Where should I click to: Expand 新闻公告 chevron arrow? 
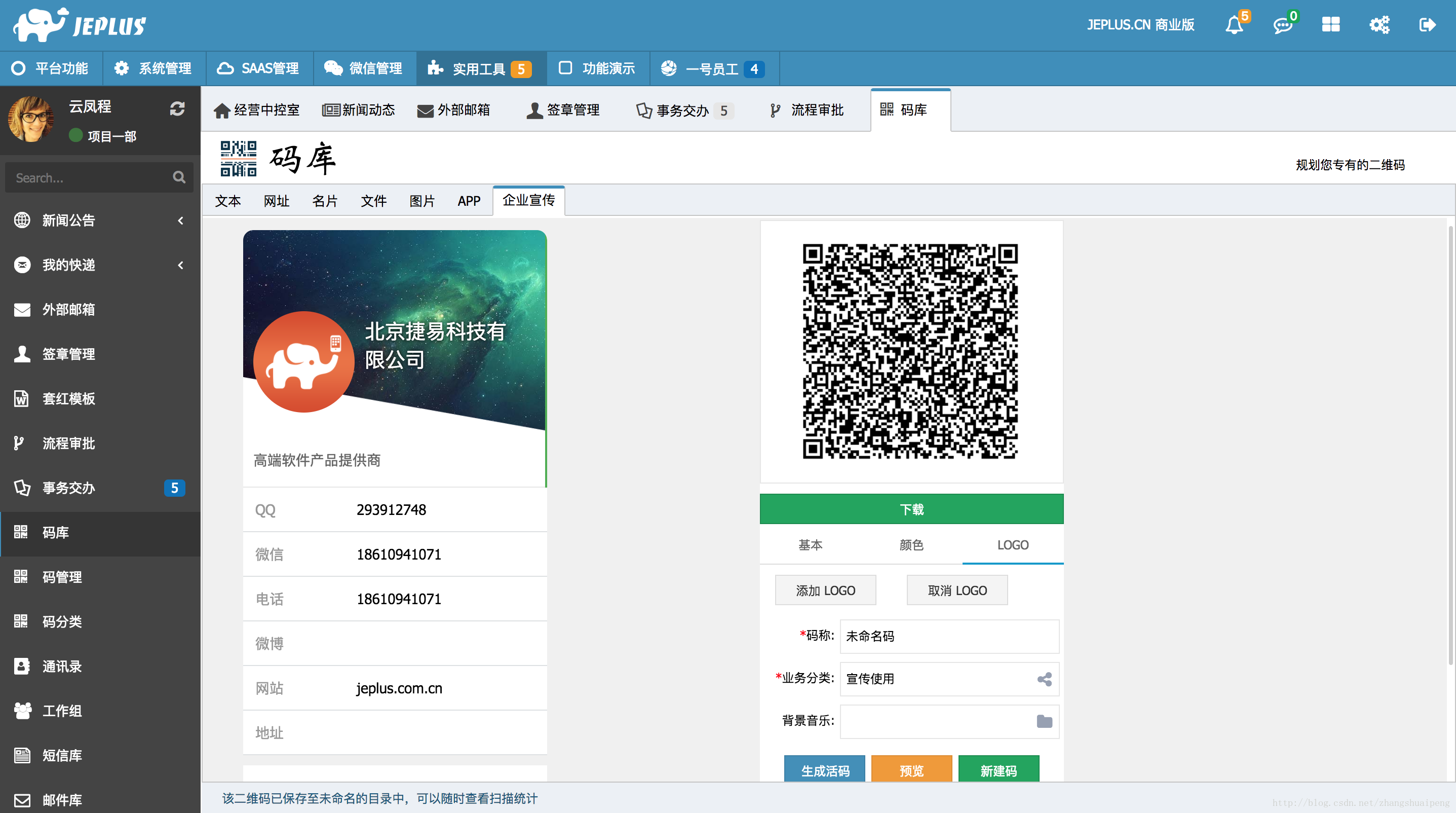click(180, 220)
